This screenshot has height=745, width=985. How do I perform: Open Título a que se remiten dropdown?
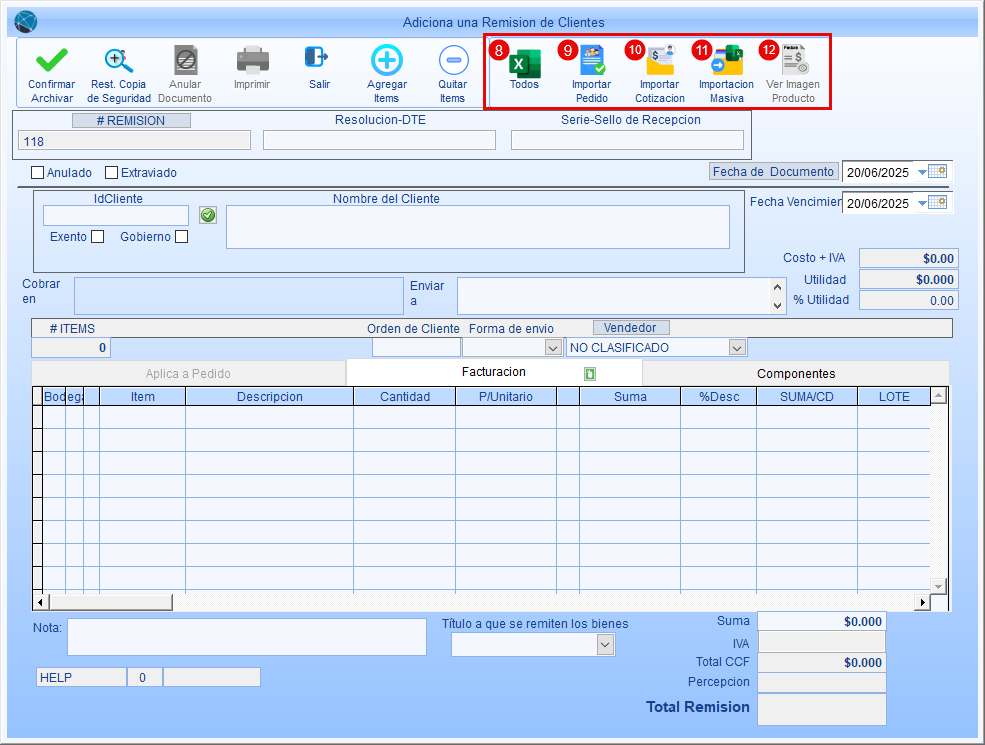(x=604, y=645)
